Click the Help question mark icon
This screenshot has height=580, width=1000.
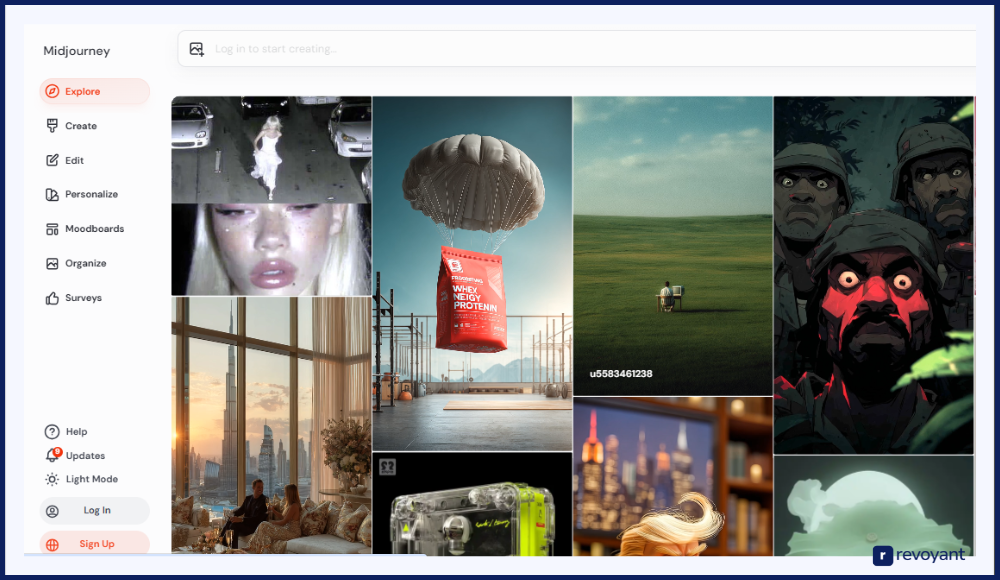tap(53, 432)
